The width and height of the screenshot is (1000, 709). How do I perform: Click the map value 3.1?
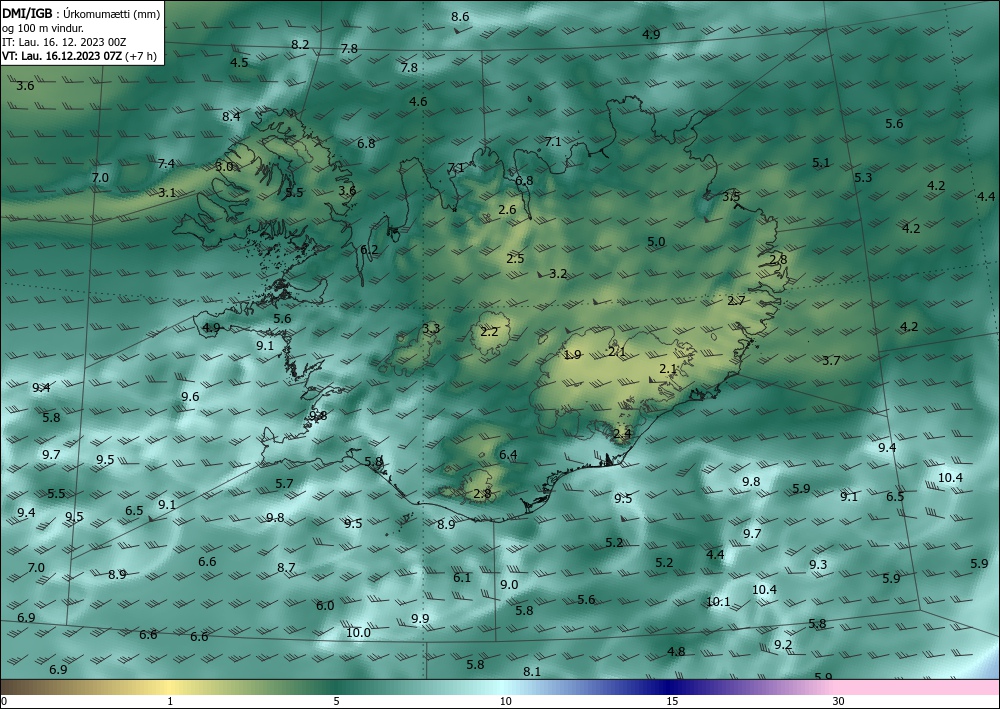click(167, 193)
